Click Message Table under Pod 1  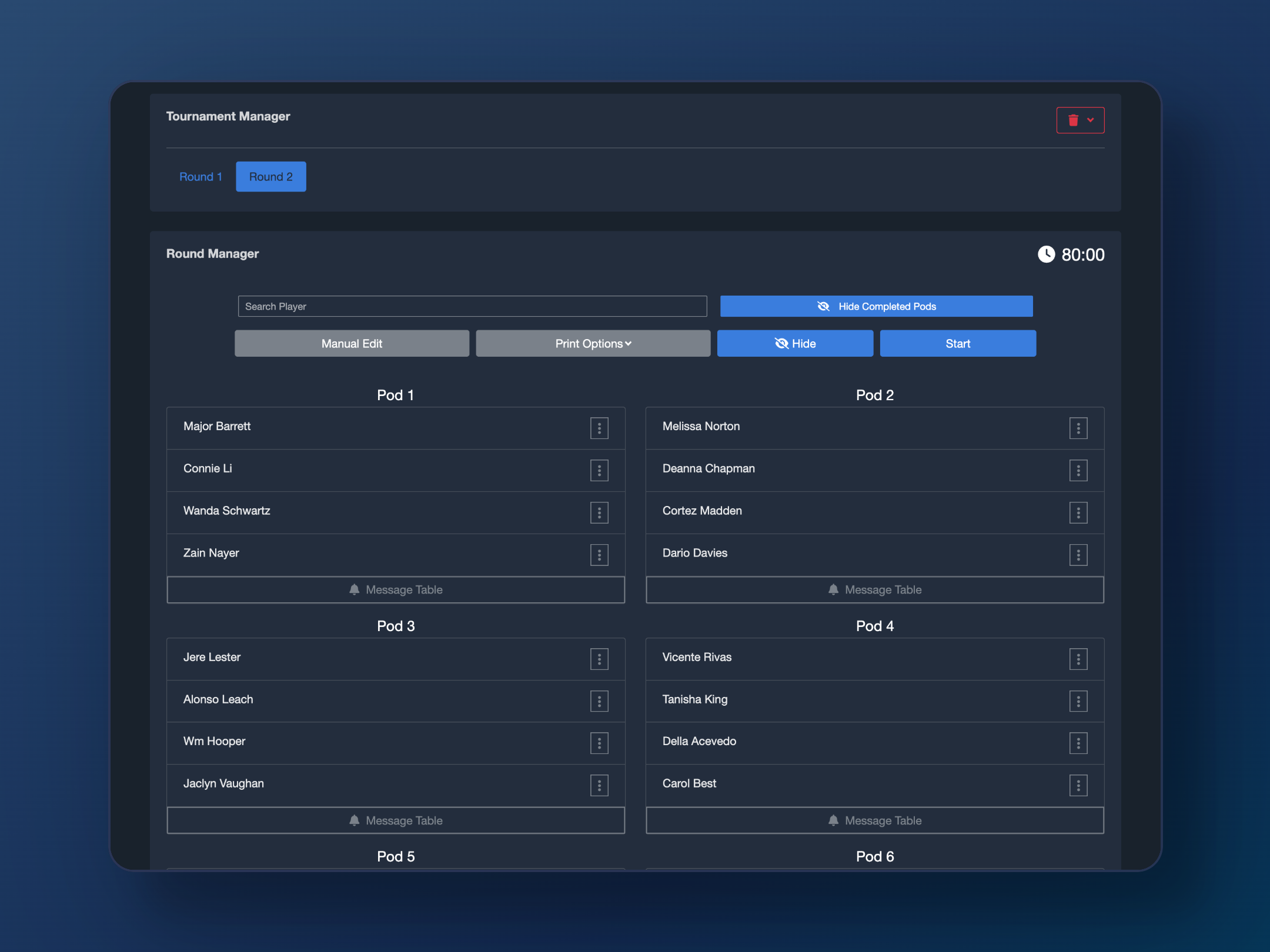pyautogui.click(x=396, y=589)
